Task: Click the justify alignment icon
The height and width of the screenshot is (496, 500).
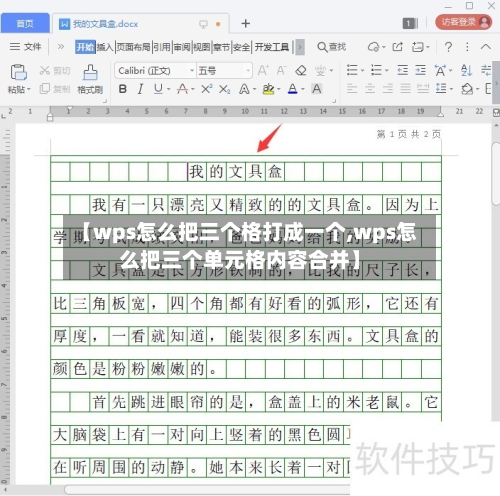Action: (x=406, y=89)
